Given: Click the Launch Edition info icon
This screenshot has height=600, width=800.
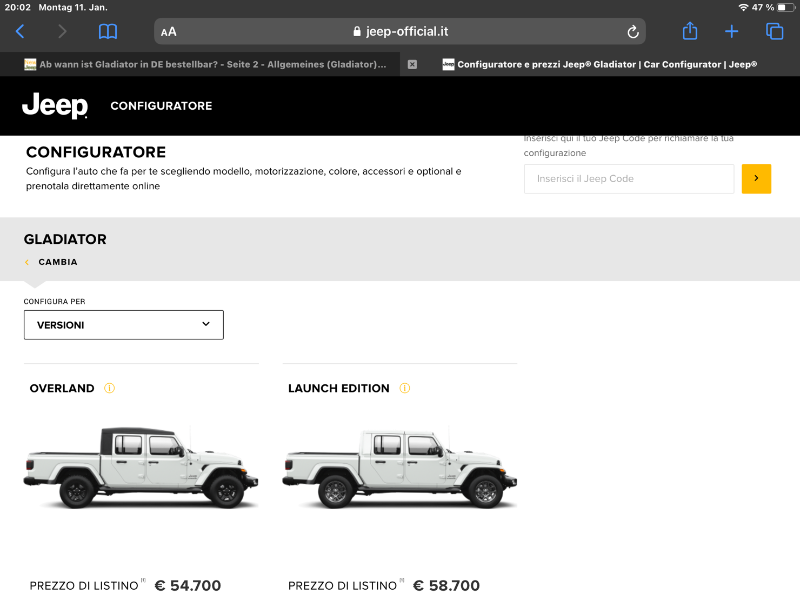Looking at the screenshot, I should tap(405, 388).
